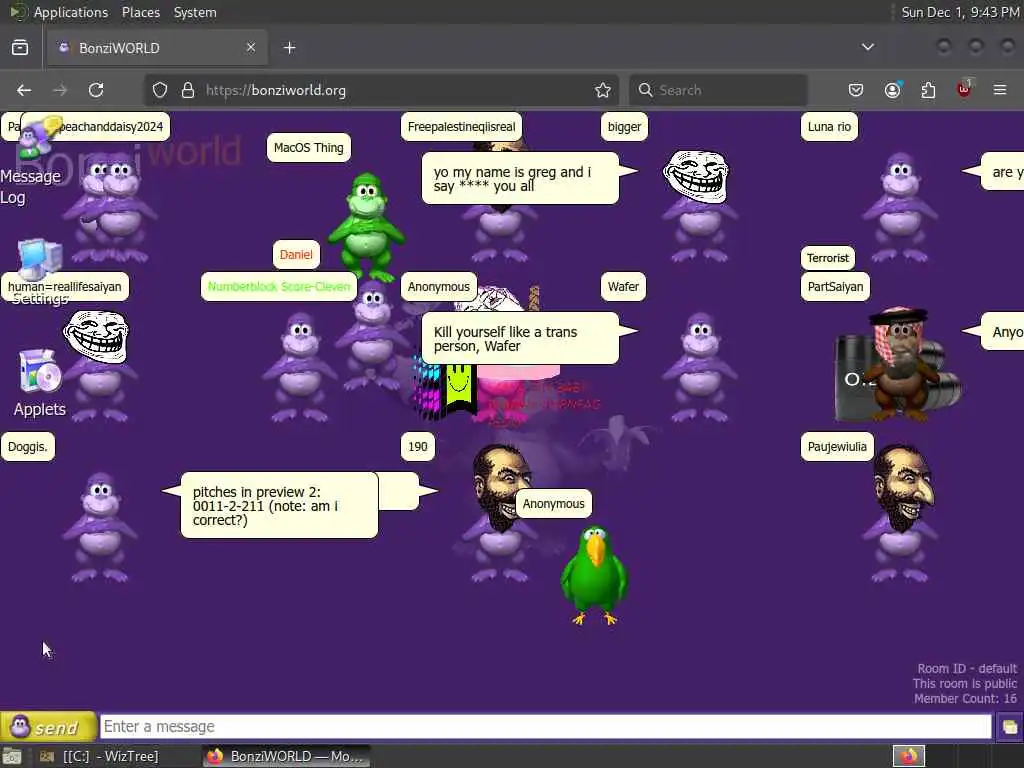Click the PartSaiyan oil barrel character
Screen dimensions: 1024x768
click(898, 366)
